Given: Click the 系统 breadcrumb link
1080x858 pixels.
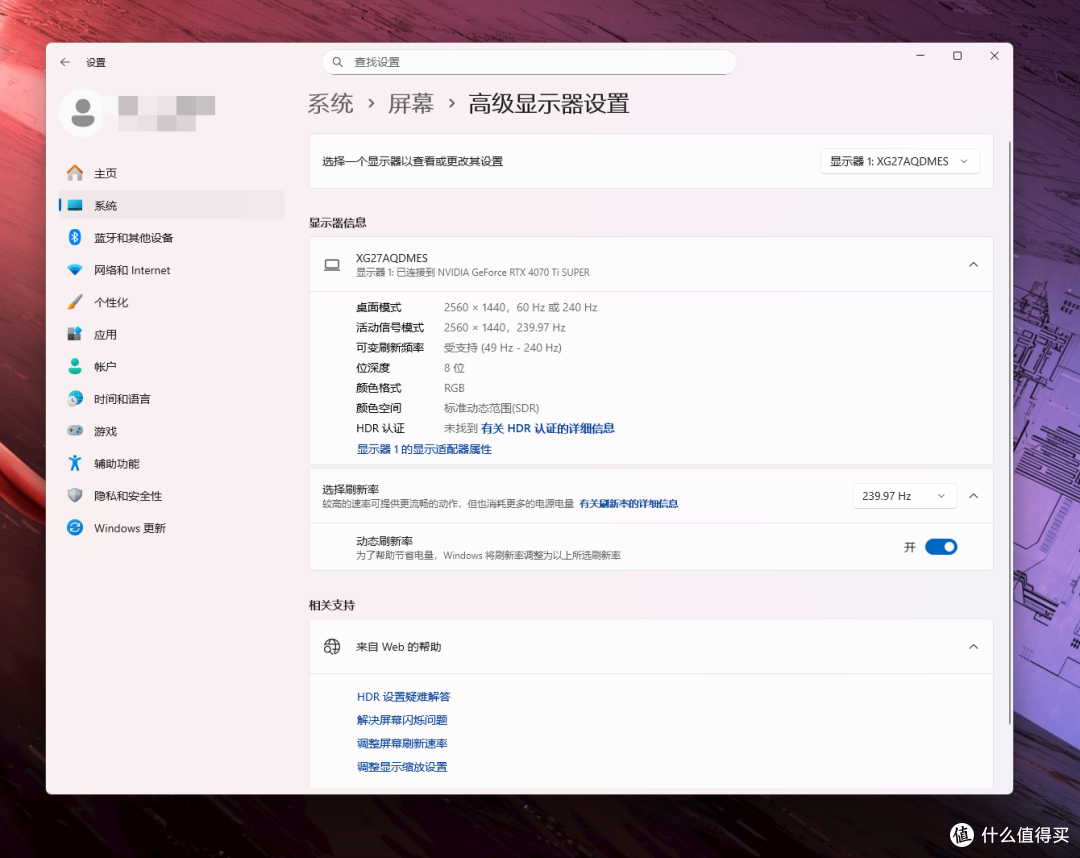Looking at the screenshot, I should click(x=331, y=104).
